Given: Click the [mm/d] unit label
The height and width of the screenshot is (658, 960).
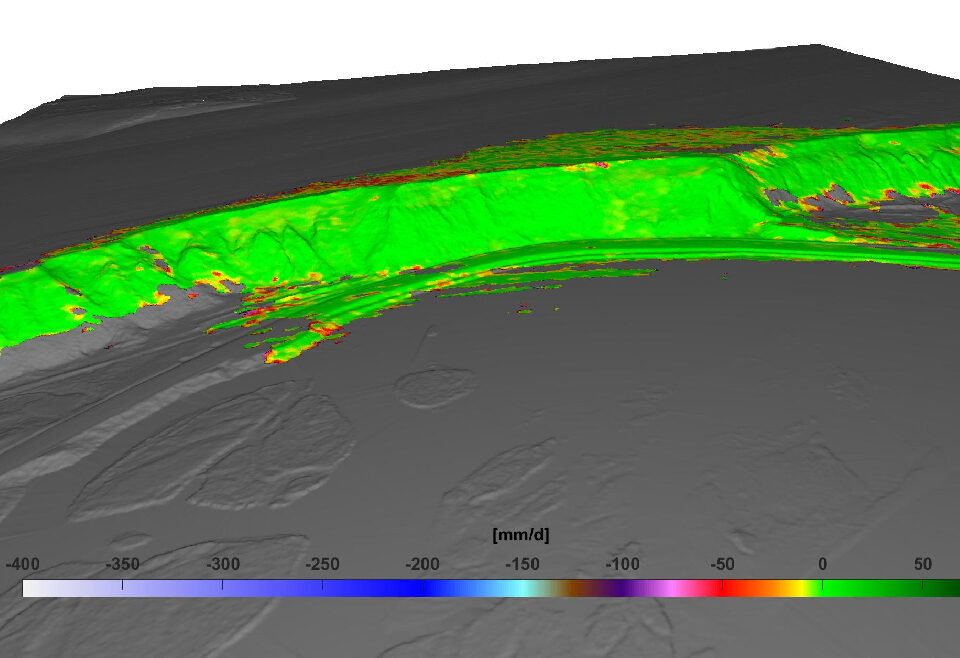Looking at the screenshot, I should (521, 536).
